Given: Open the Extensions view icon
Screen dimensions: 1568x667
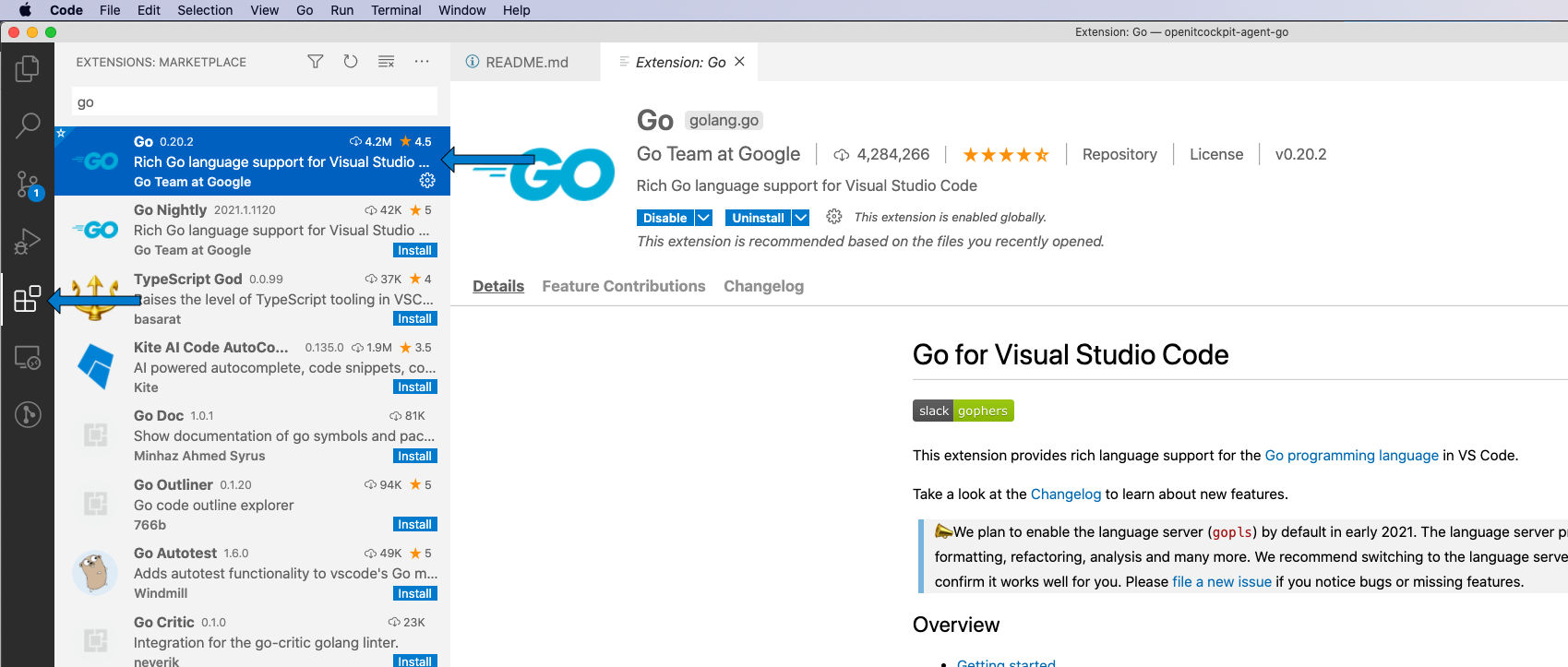Looking at the screenshot, I should point(27,299).
